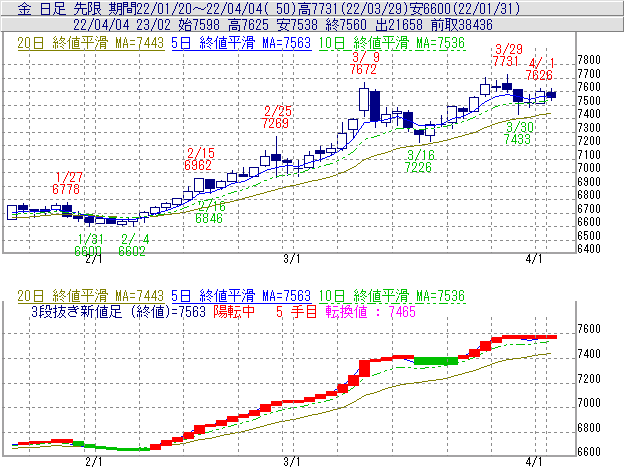Select the 5日 MA=7563 legend in upper chart
Image resolution: width=624 pixels, height=475 pixels.
(240, 43)
